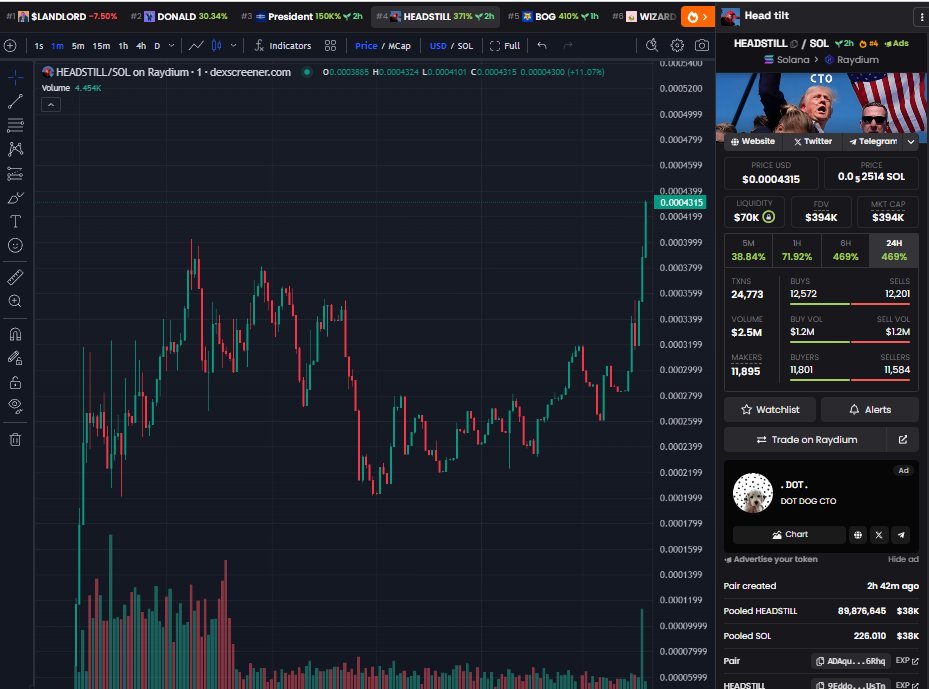Open the token Website link

pos(752,142)
